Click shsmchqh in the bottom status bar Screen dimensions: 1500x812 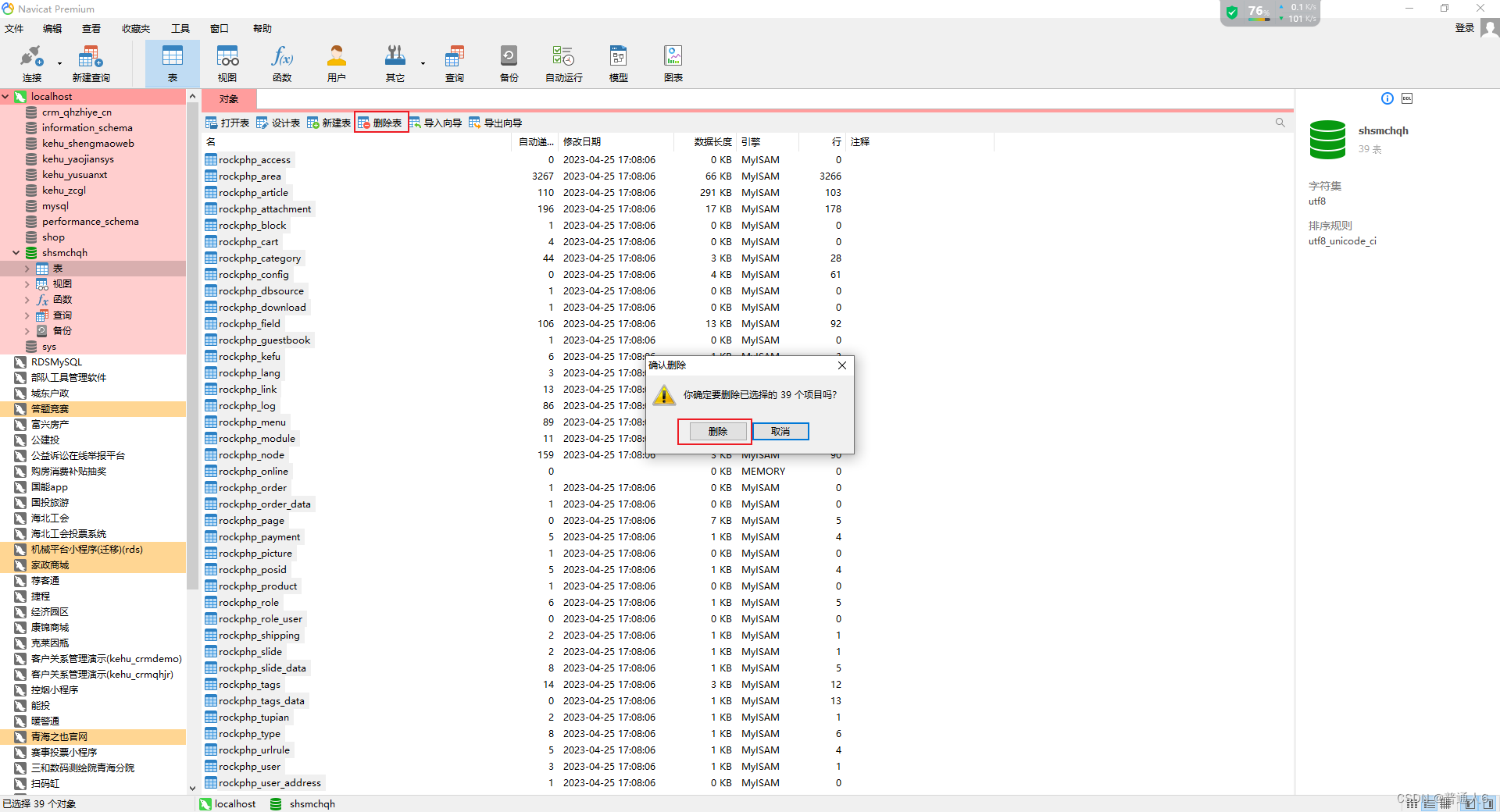pos(303,804)
